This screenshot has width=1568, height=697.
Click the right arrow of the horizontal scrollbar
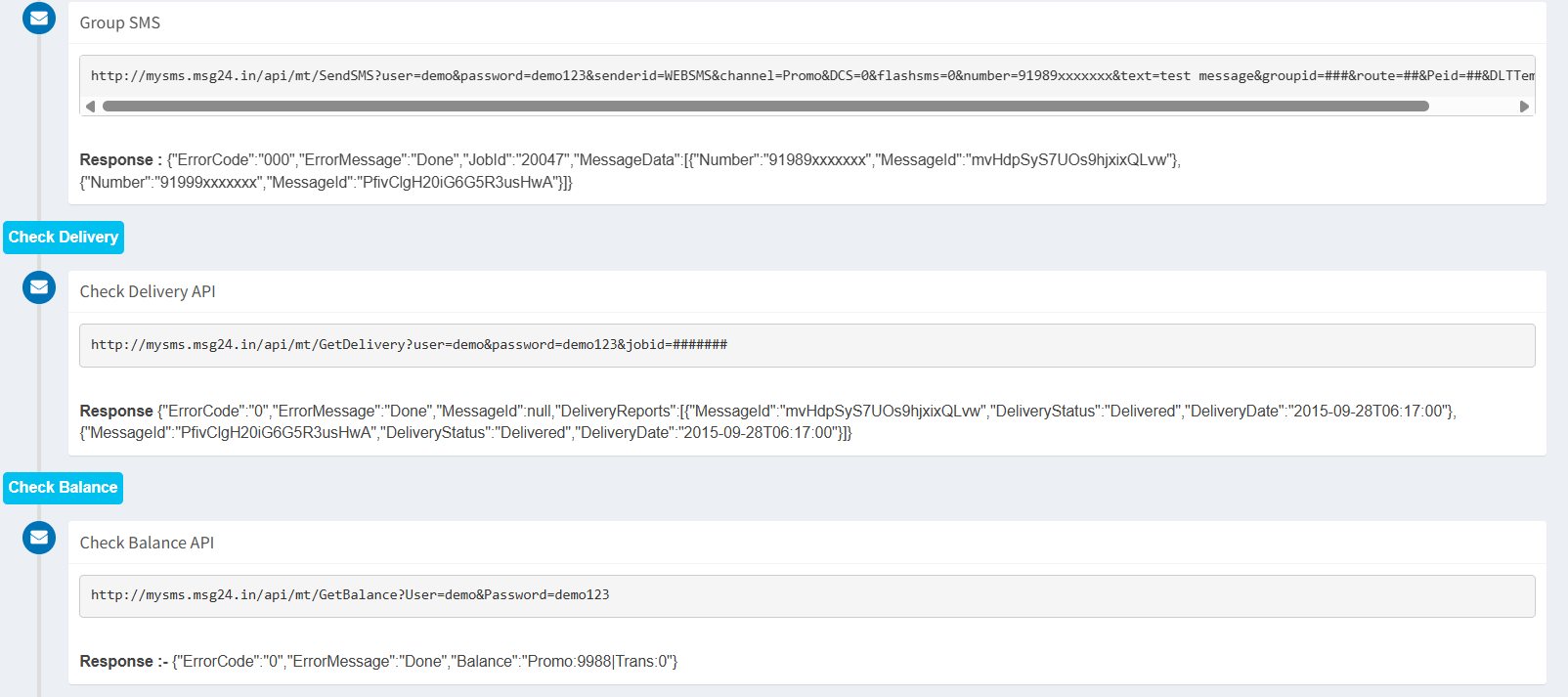click(x=1524, y=107)
